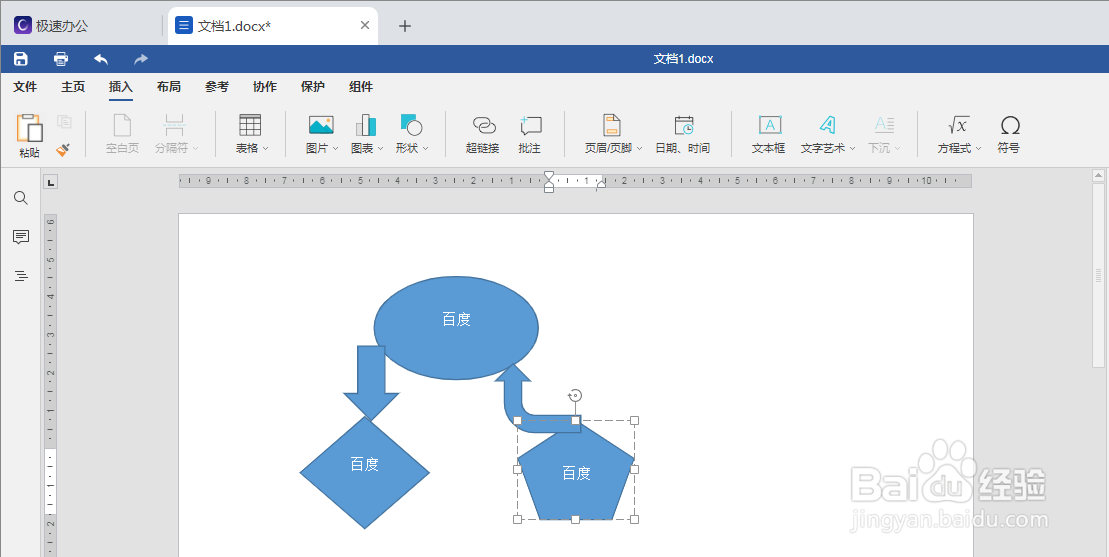
Task: Click the right indent ruler marker
Action: (x=600, y=184)
